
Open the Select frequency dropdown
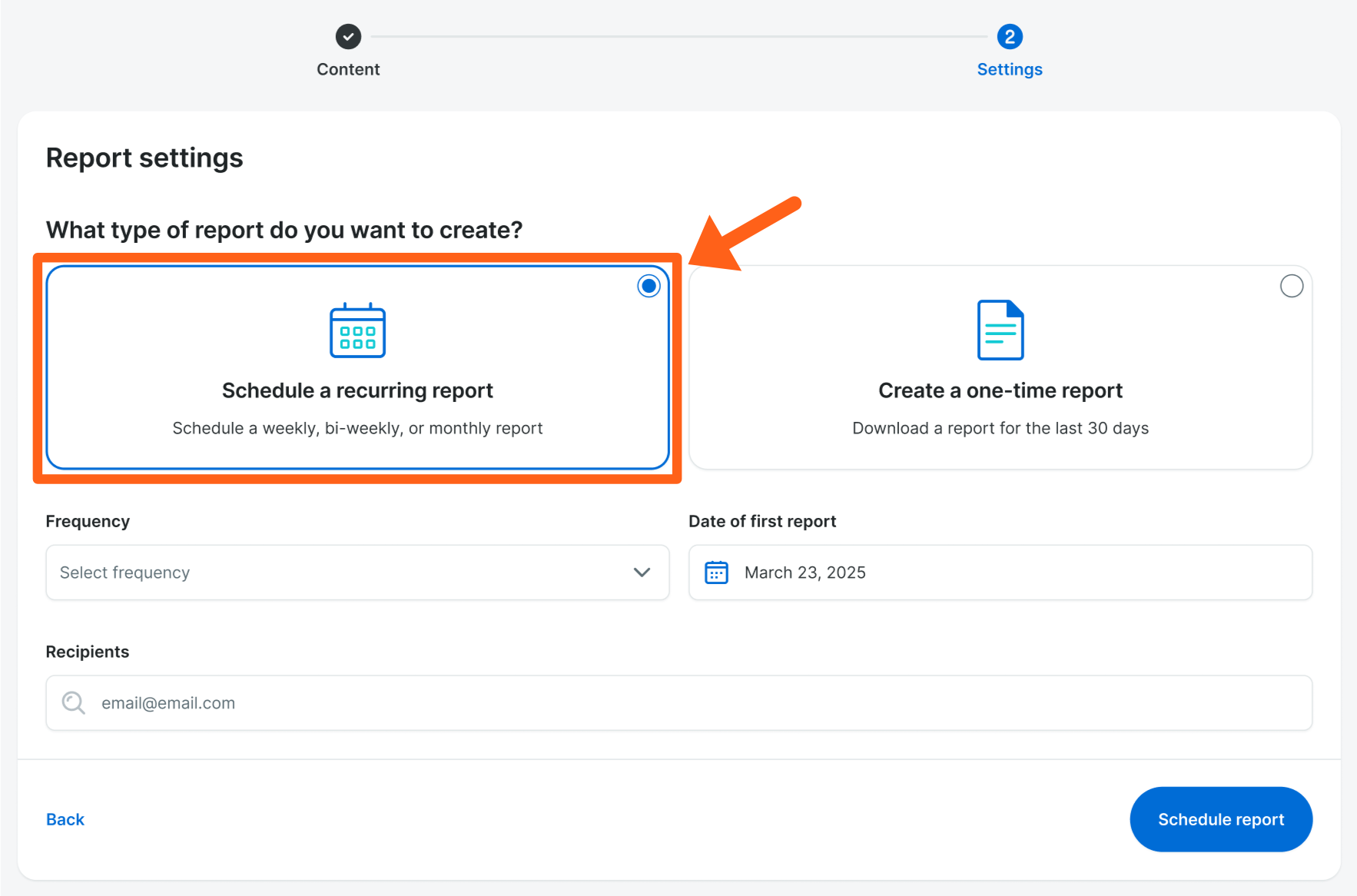coord(338,572)
